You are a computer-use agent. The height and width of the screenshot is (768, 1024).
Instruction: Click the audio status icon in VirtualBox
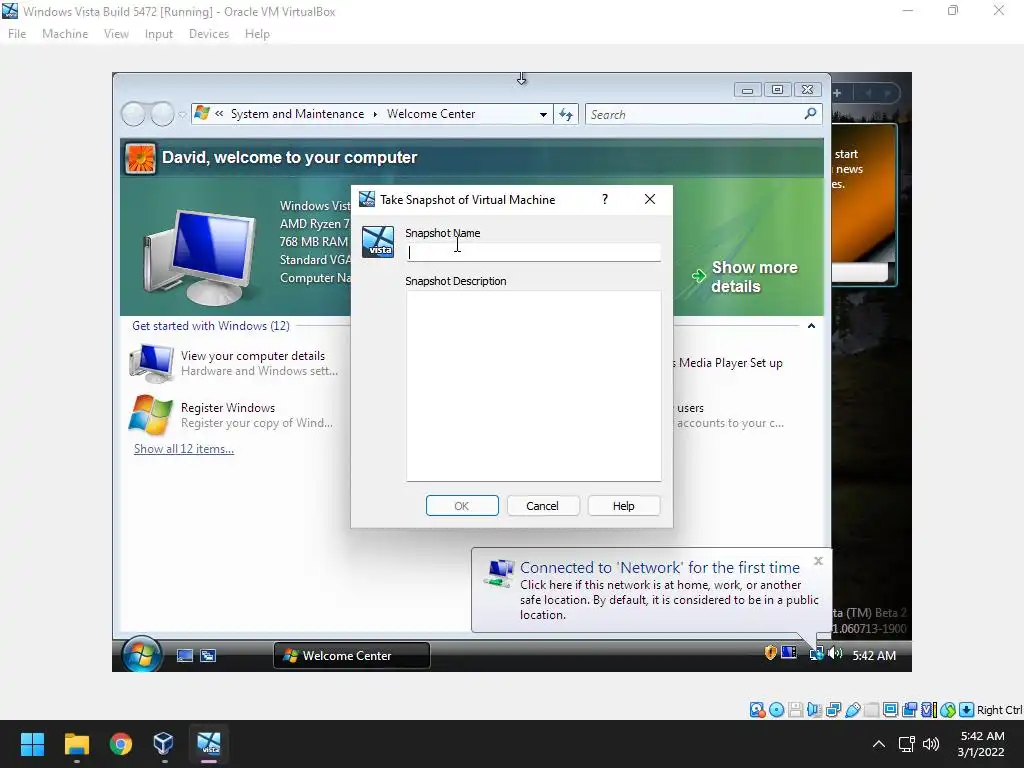tap(814, 710)
